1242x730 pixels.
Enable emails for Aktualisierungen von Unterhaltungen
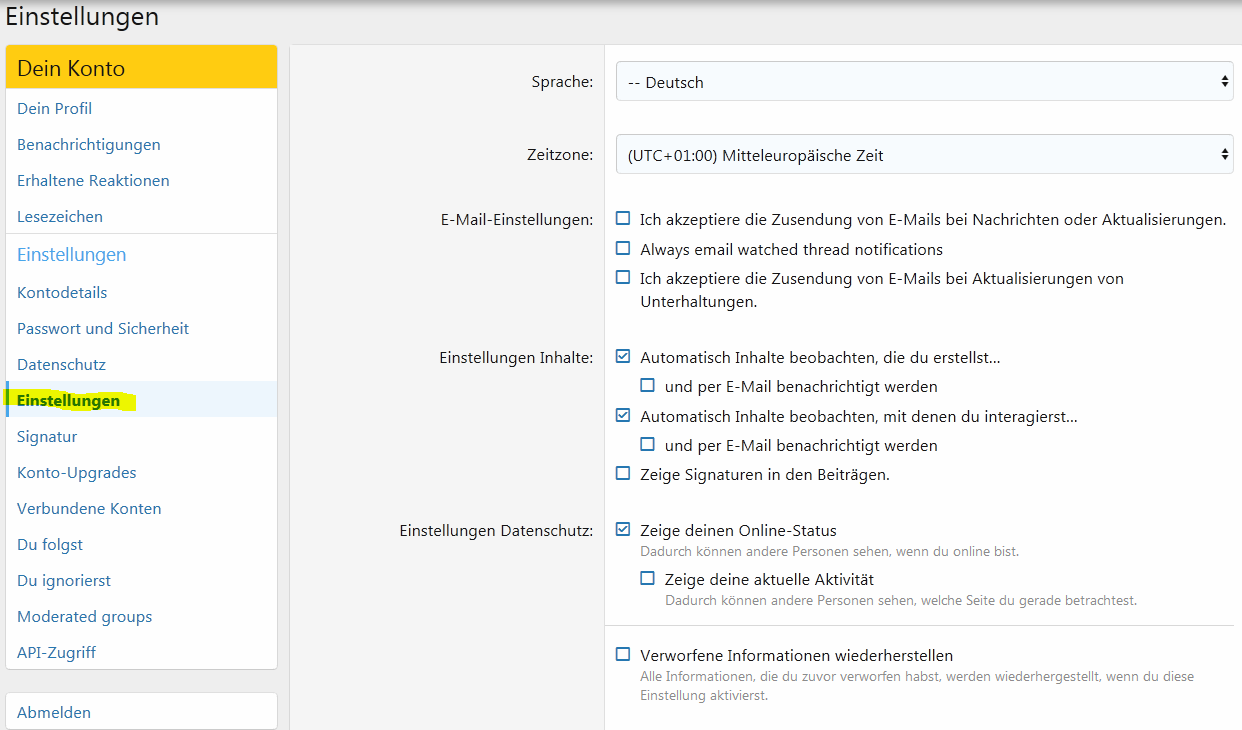[x=623, y=278]
